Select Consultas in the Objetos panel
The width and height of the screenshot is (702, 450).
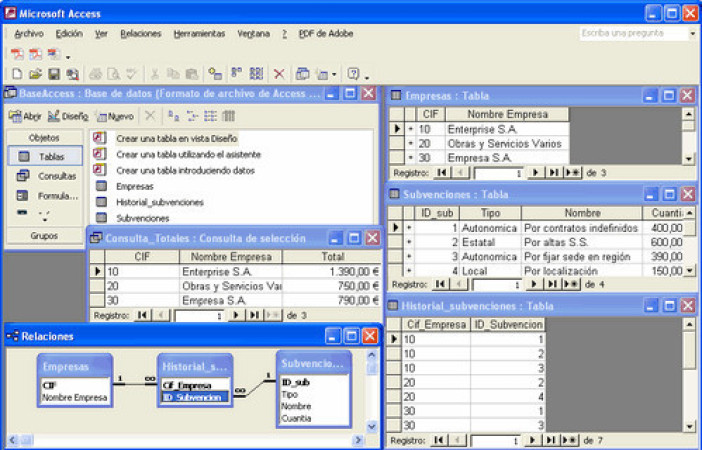(x=45, y=176)
